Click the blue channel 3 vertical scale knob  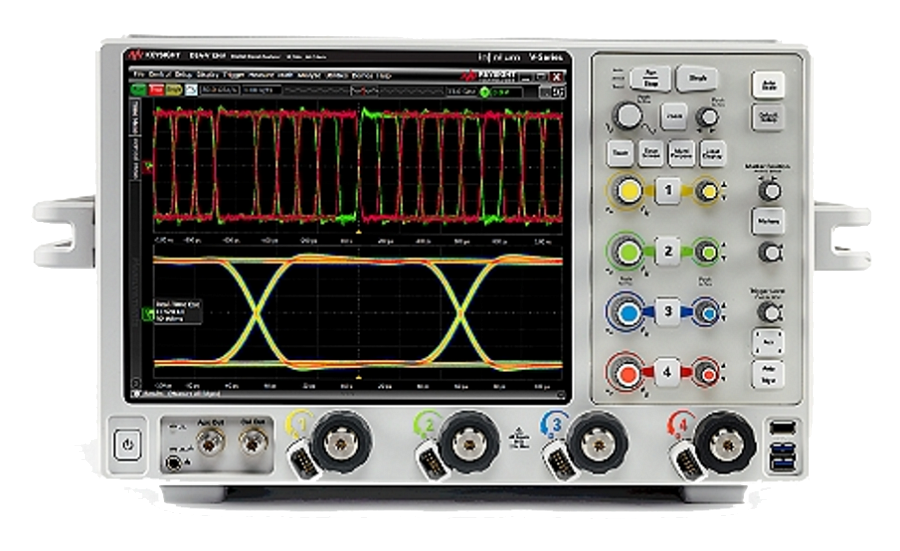pos(627,313)
